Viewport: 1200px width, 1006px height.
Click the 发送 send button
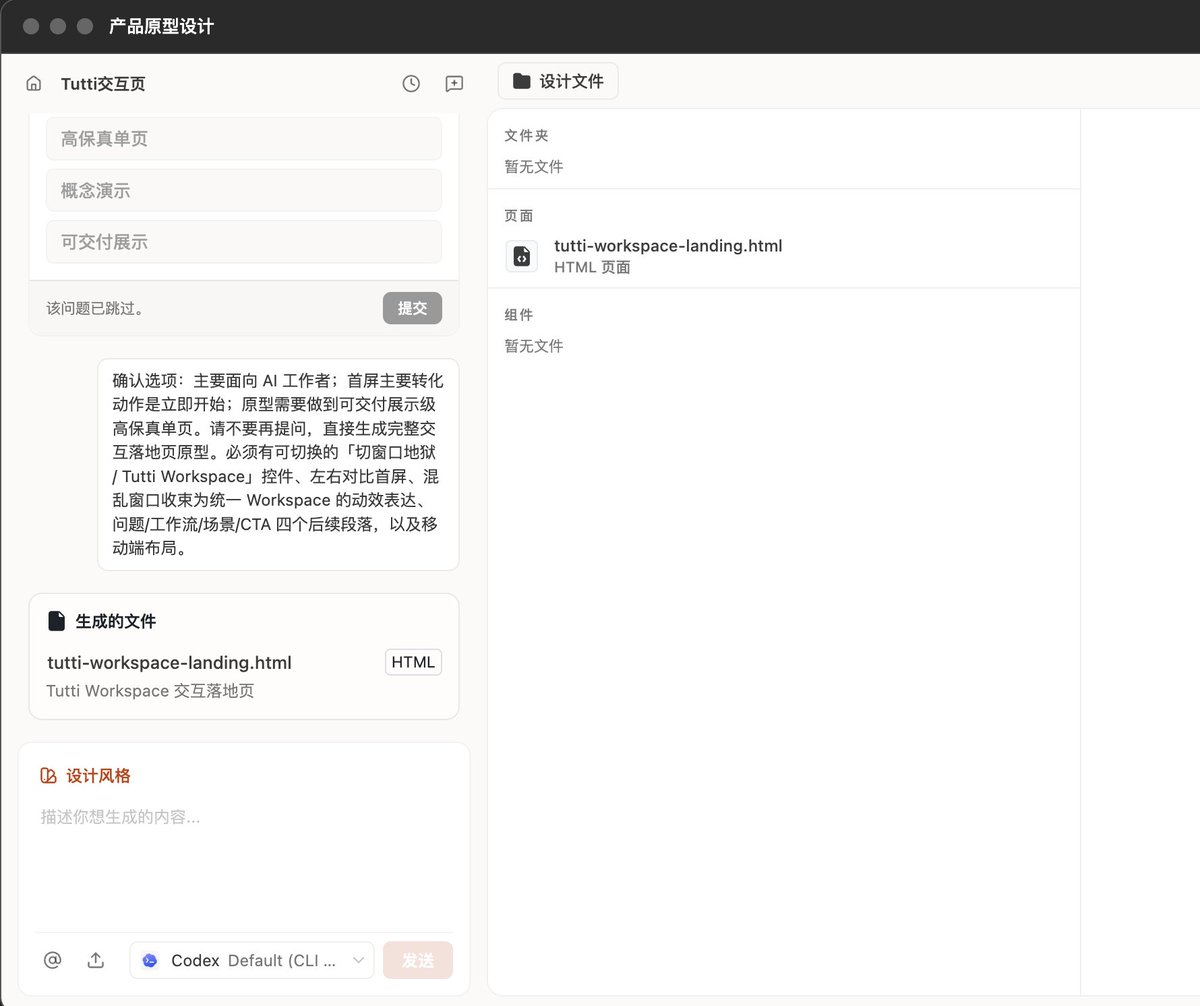coord(418,960)
